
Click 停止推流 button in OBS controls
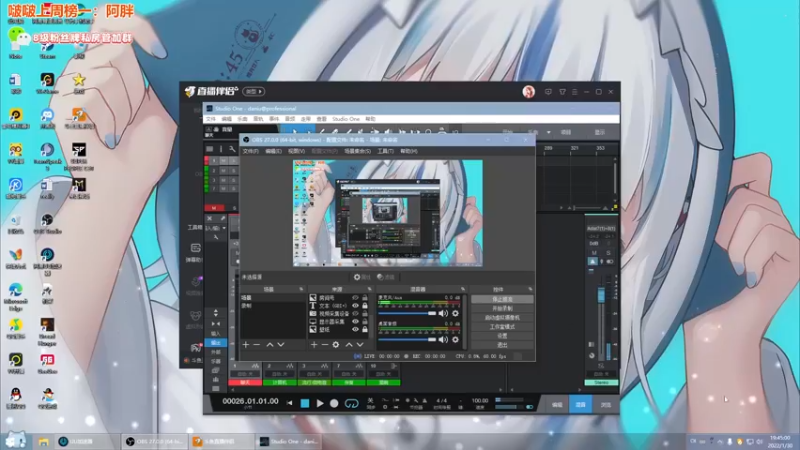click(502, 299)
